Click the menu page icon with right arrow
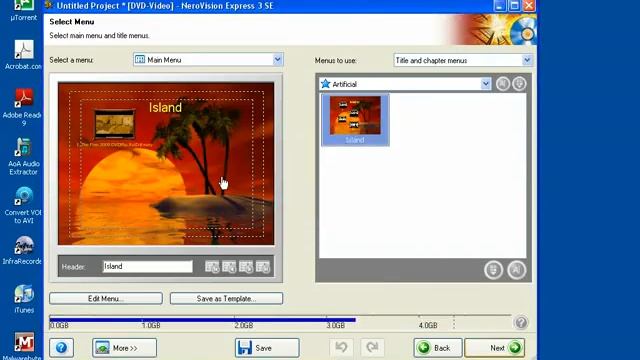The width and height of the screenshot is (640, 360). coord(246,267)
